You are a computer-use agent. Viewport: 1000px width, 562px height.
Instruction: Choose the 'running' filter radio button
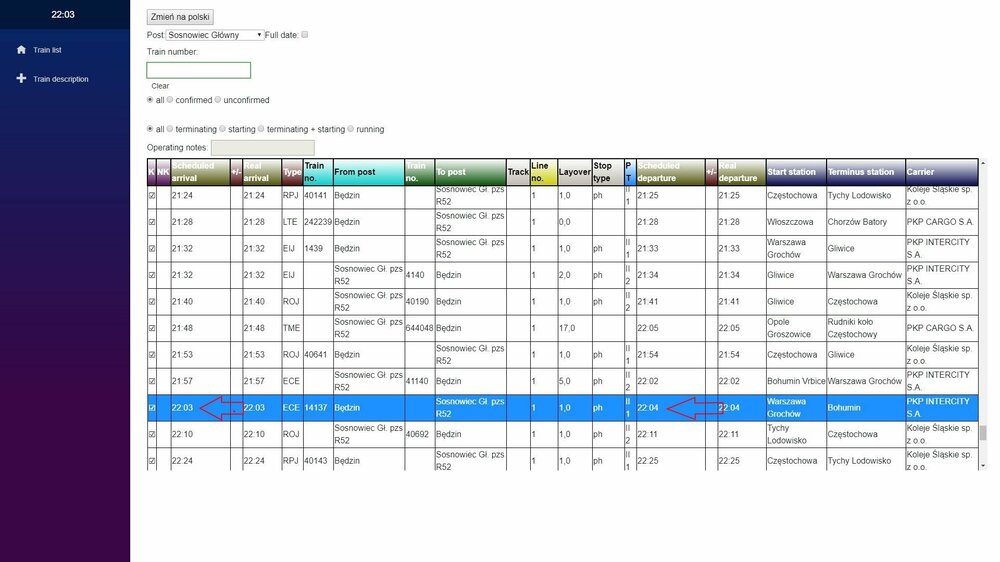[351, 129]
